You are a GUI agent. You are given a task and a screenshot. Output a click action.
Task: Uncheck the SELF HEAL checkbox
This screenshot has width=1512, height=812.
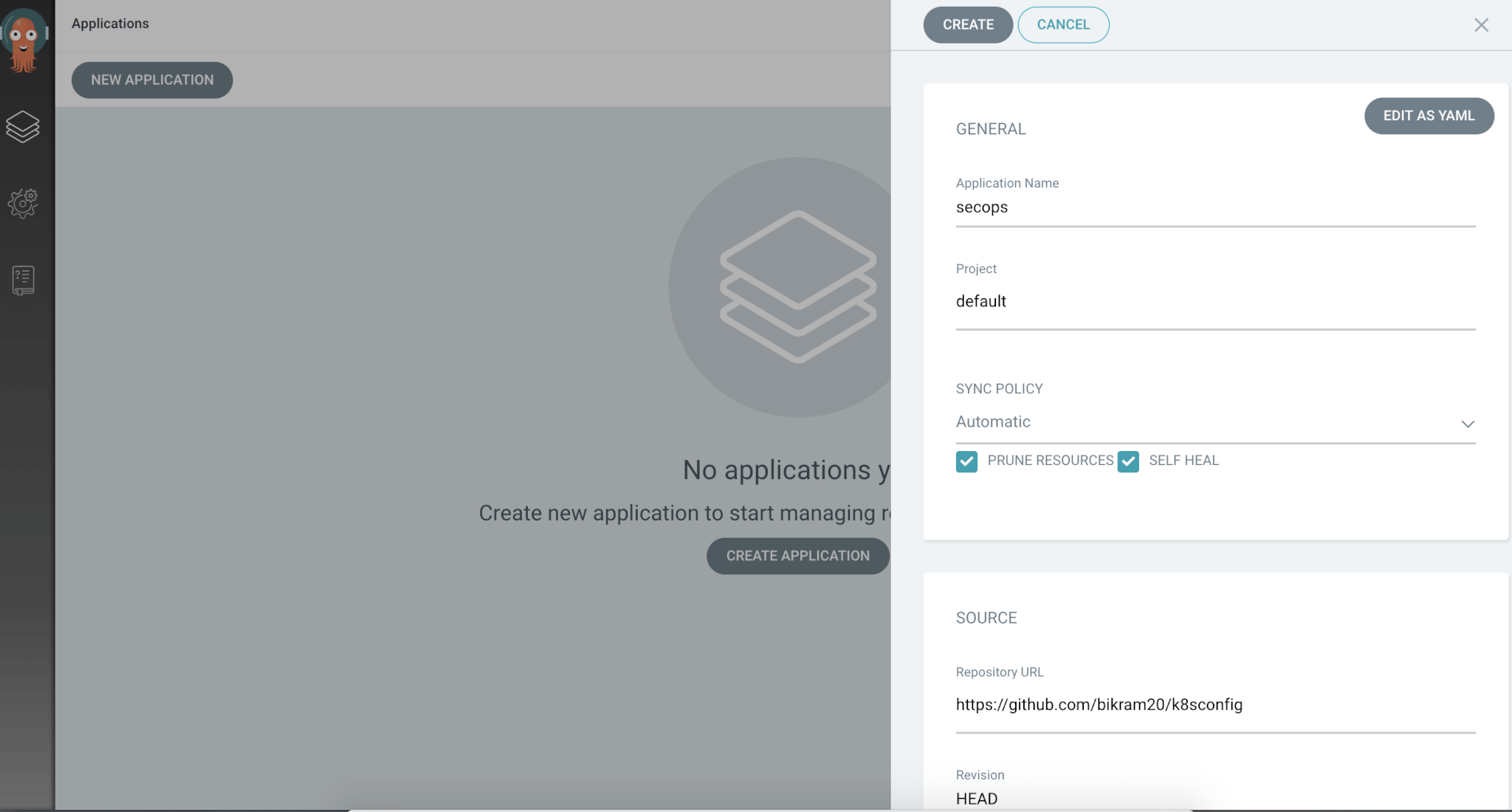pyautogui.click(x=1128, y=461)
